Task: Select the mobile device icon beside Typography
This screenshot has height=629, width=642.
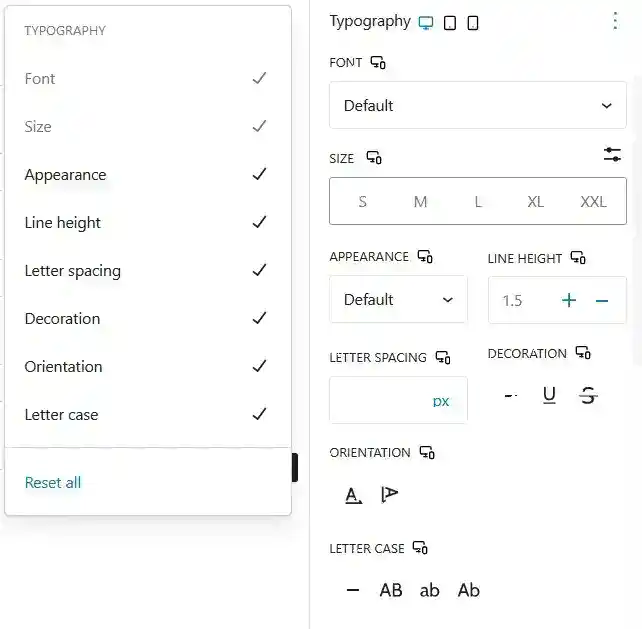Action: tap(473, 22)
